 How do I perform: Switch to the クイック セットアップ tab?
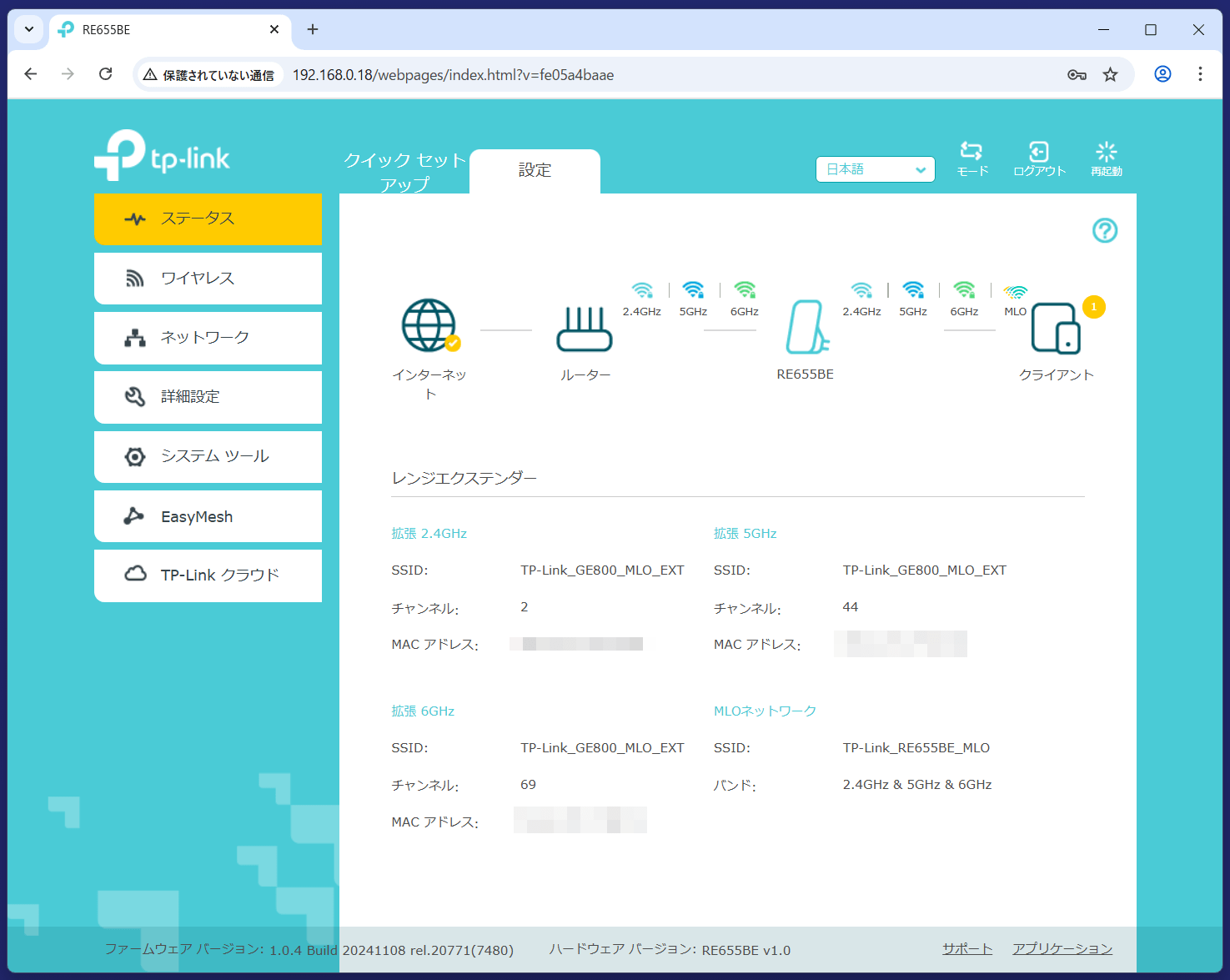coord(404,171)
